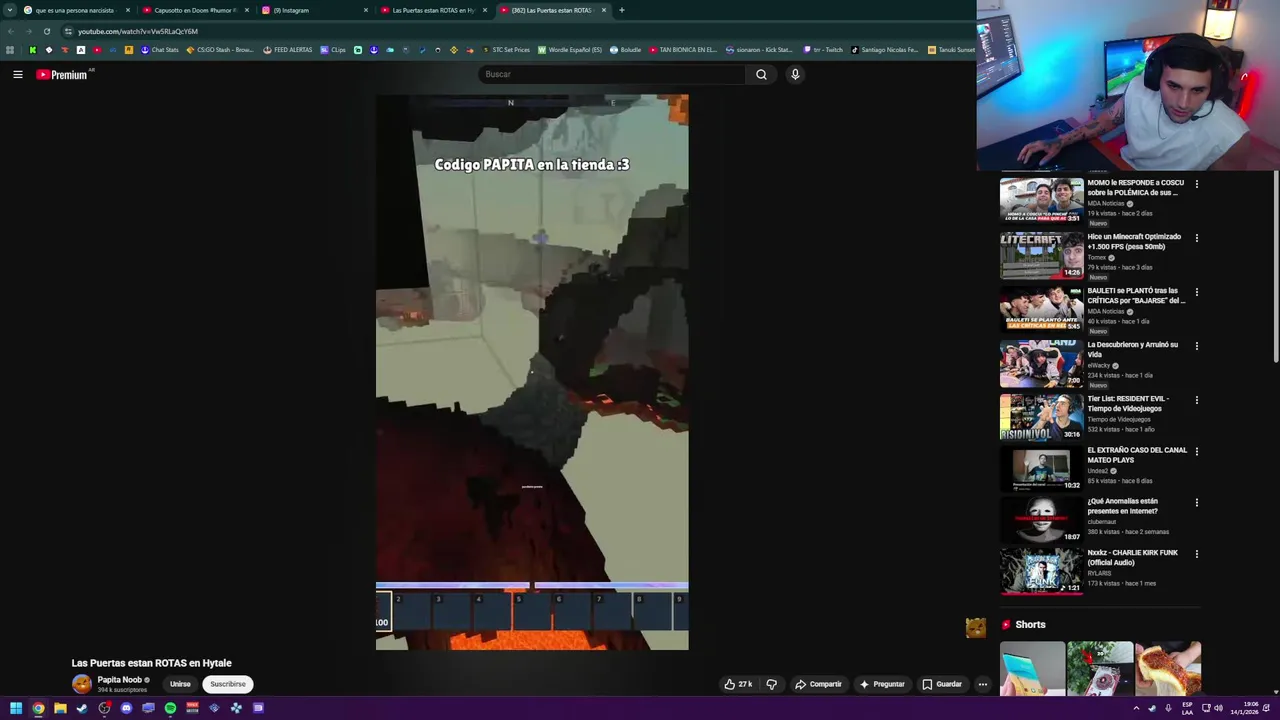The image size is (1280, 720).
Task: Reload the page in Chrome
Action: coord(46,31)
